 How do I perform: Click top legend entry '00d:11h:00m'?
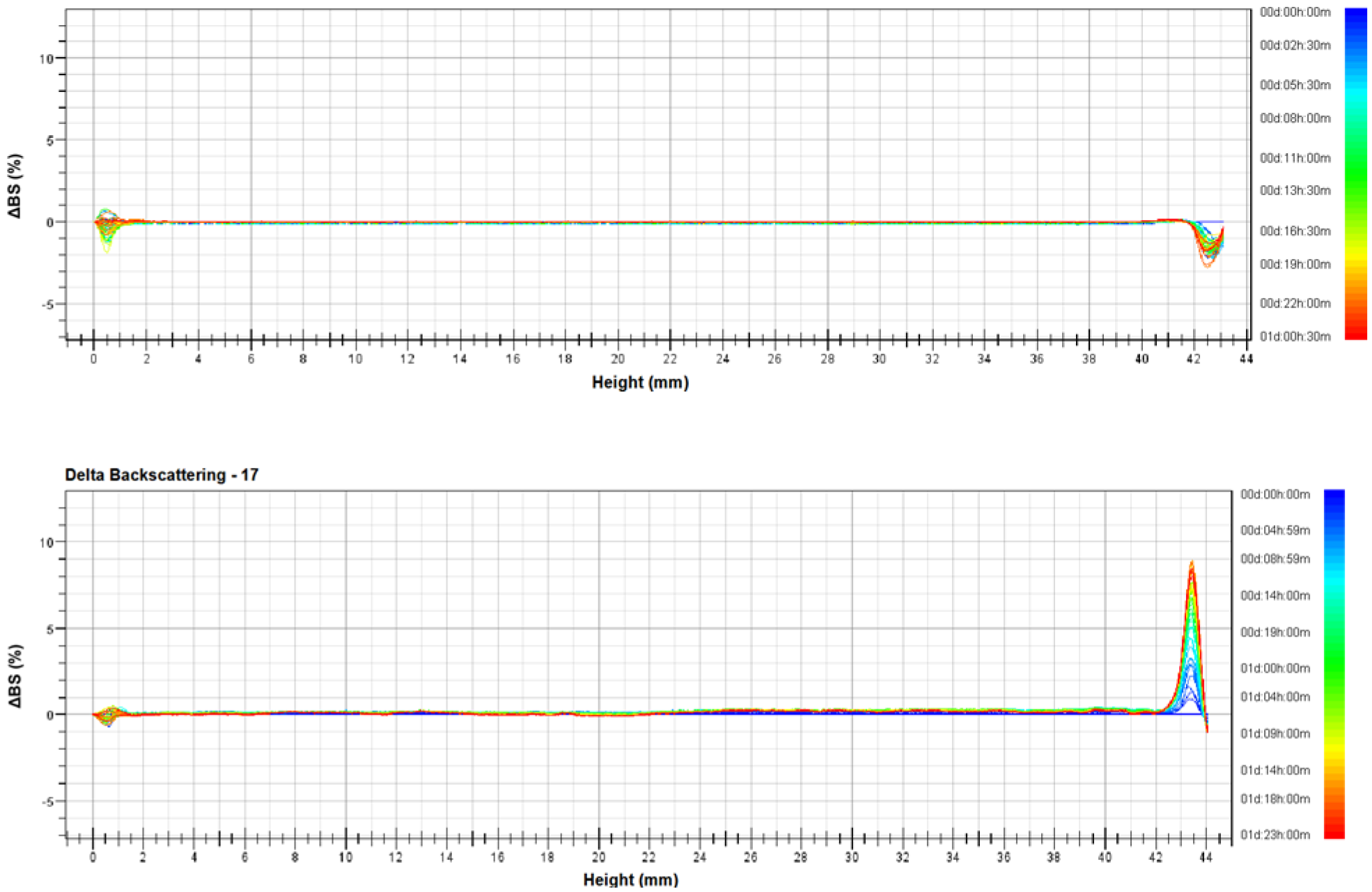[1295, 158]
